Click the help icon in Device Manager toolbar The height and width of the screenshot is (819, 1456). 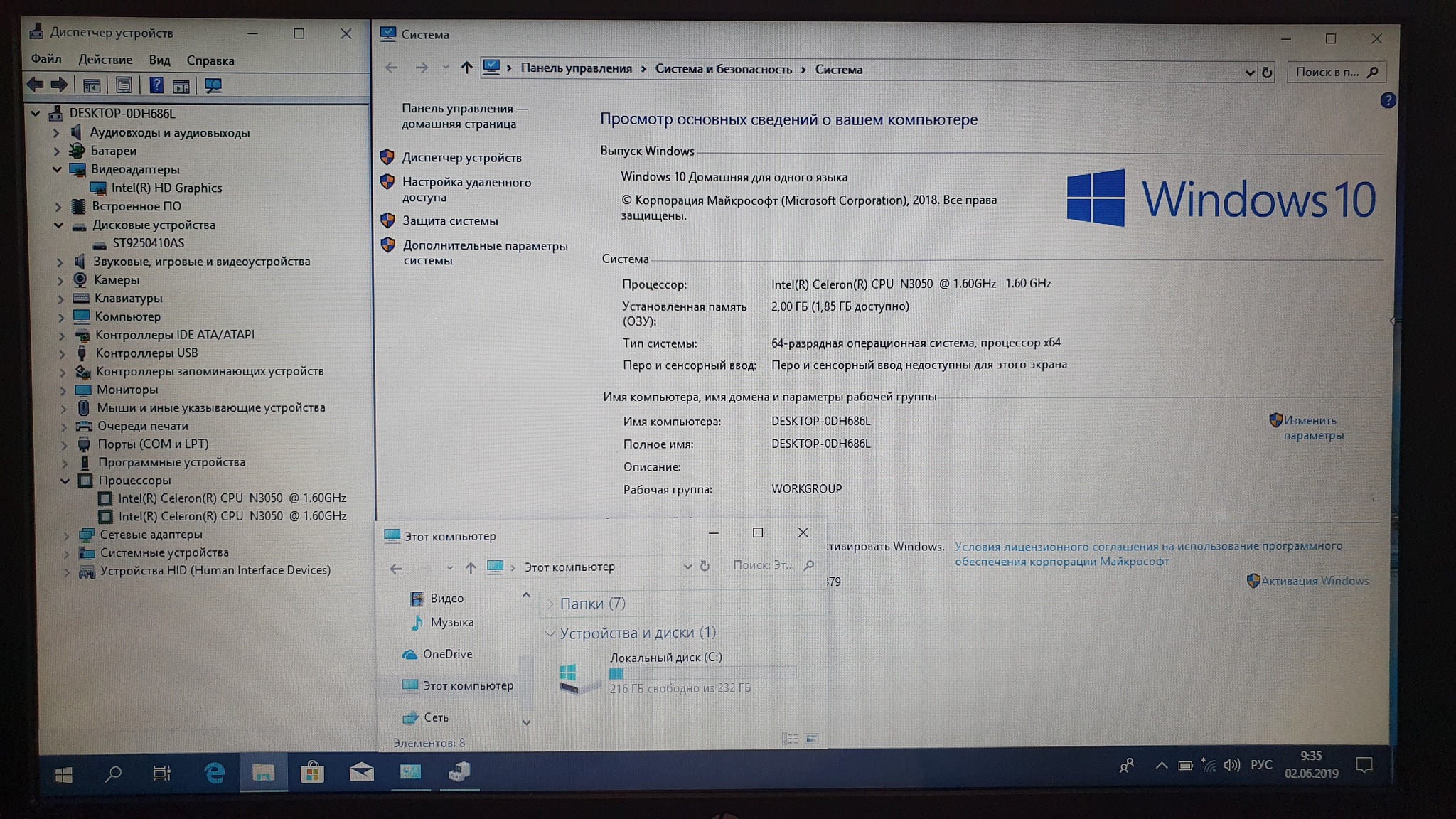tap(156, 86)
